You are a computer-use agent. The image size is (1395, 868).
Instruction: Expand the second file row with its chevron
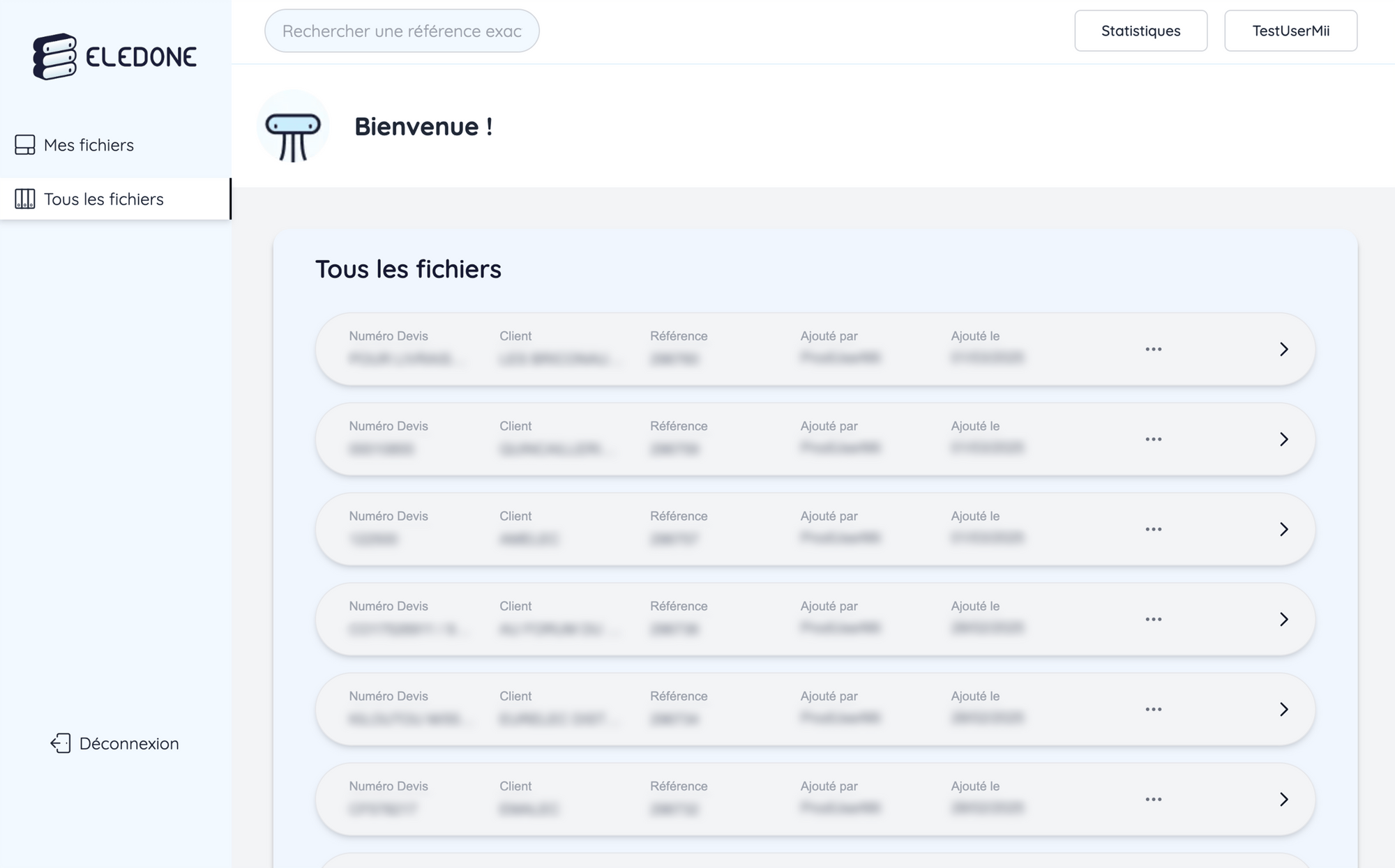click(x=1284, y=439)
